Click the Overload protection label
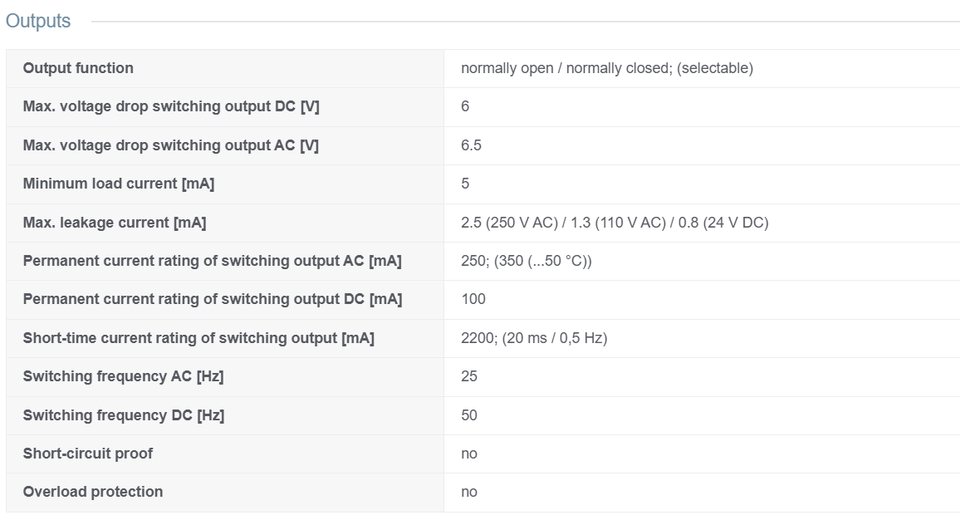 point(92,492)
